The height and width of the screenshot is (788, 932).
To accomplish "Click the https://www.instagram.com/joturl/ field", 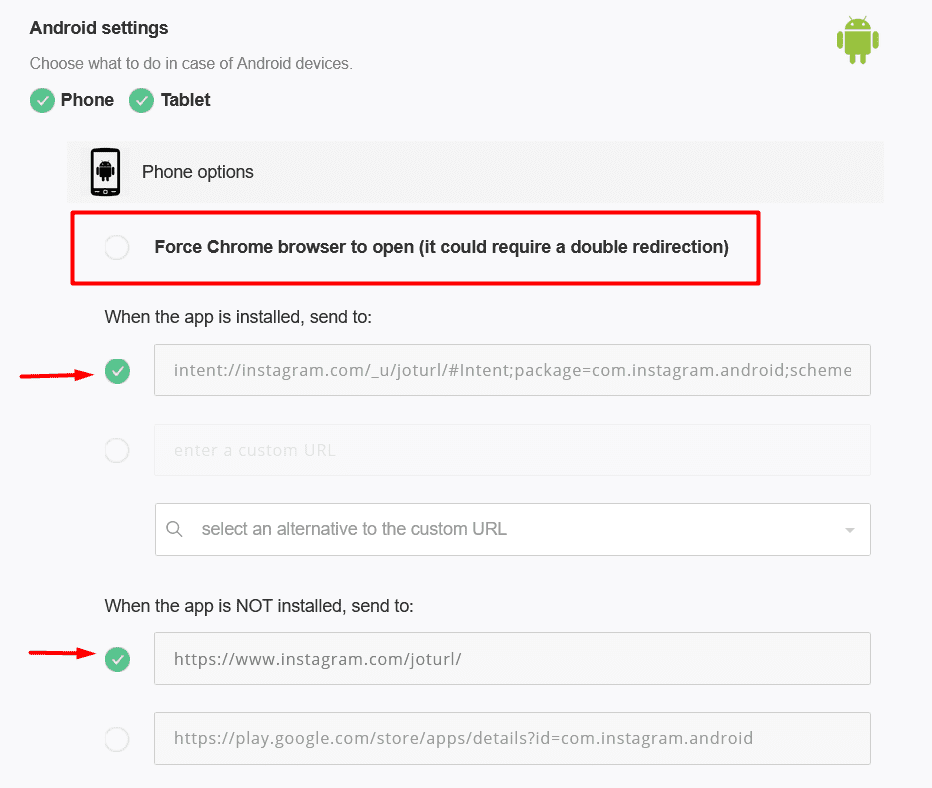I will tap(512, 658).
